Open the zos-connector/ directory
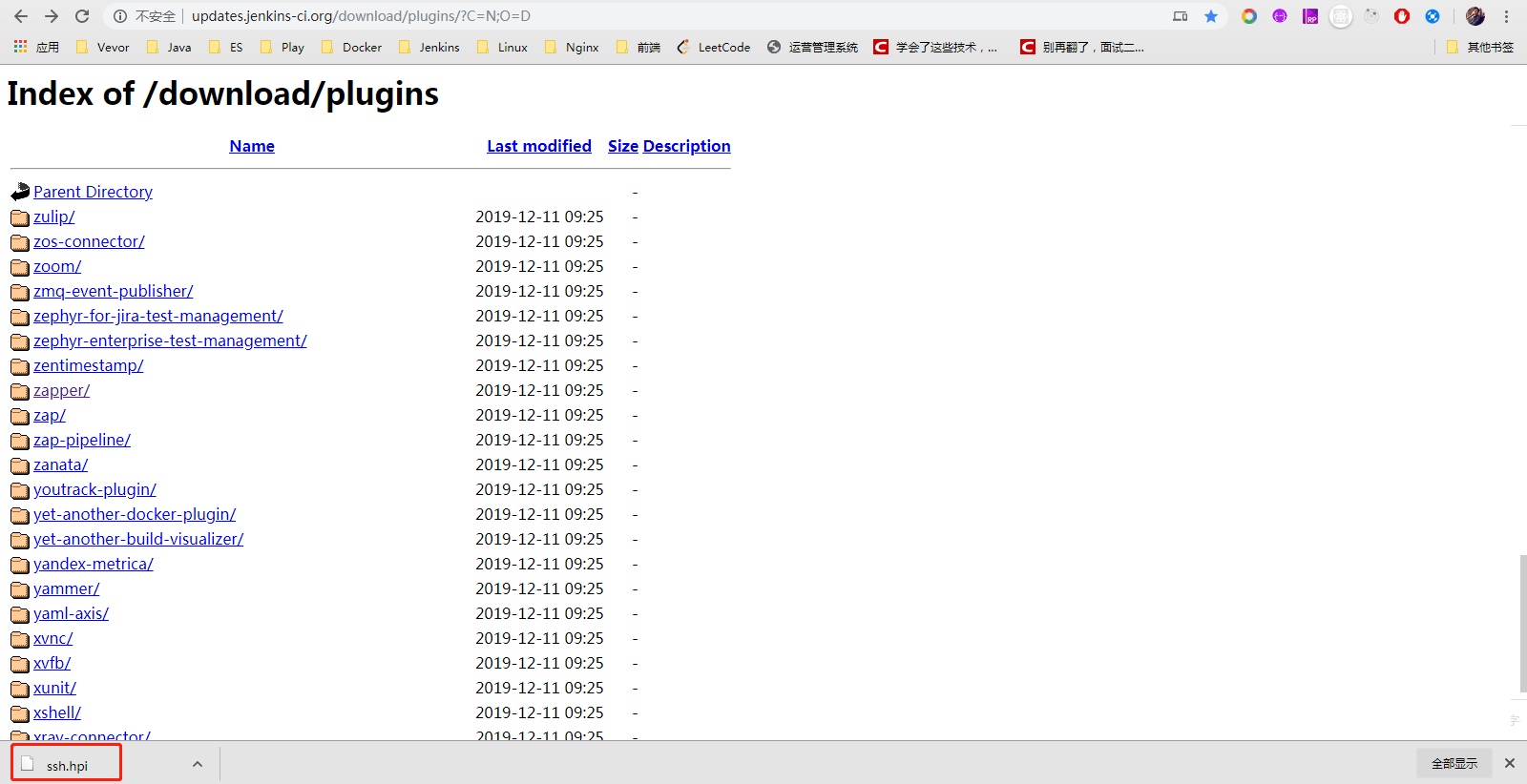1527x784 pixels. 89,241
